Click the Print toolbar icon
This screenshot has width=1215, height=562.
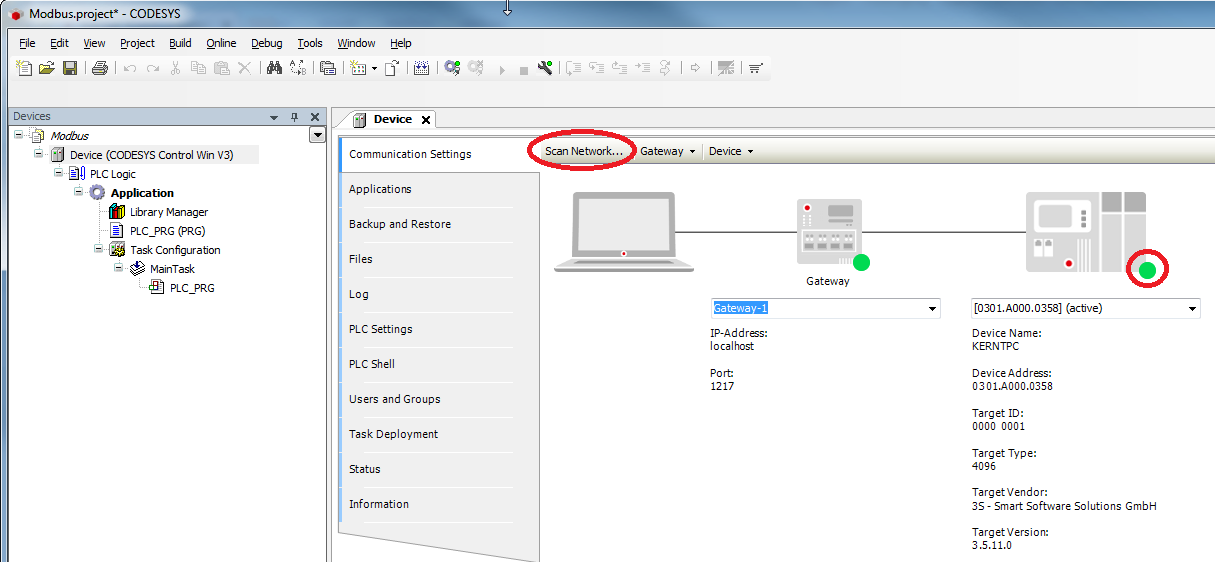coord(99,68)
